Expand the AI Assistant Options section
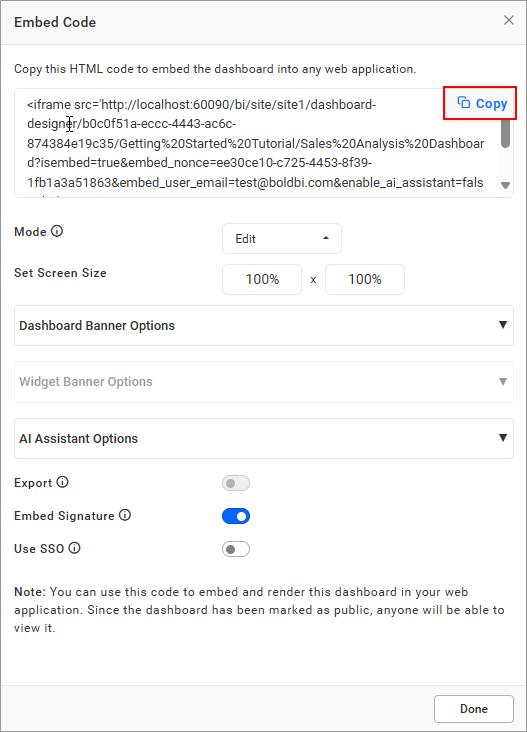Image resolution: width=527 pixels, height=732 pixels. click(x=264, y=438)
